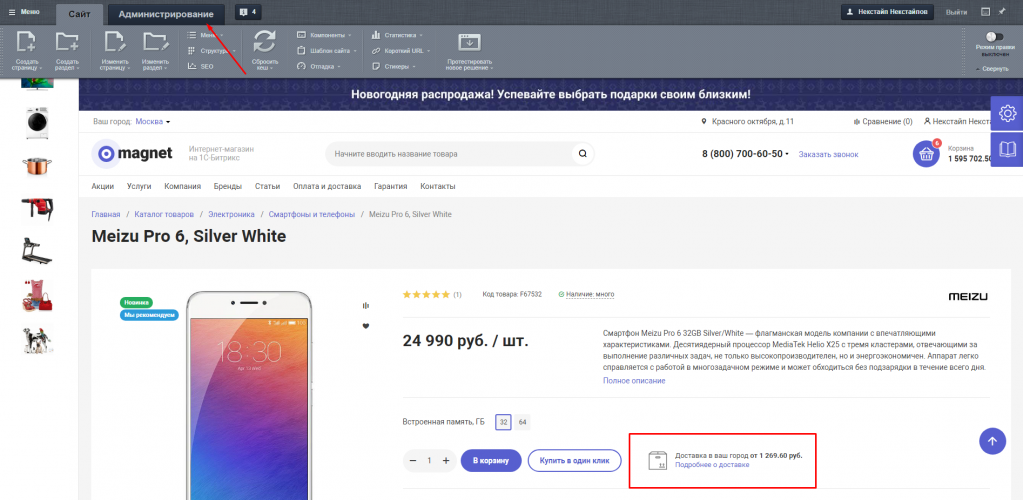Go to Смартфоны и телефоны breadcrumb

point(312,214)
